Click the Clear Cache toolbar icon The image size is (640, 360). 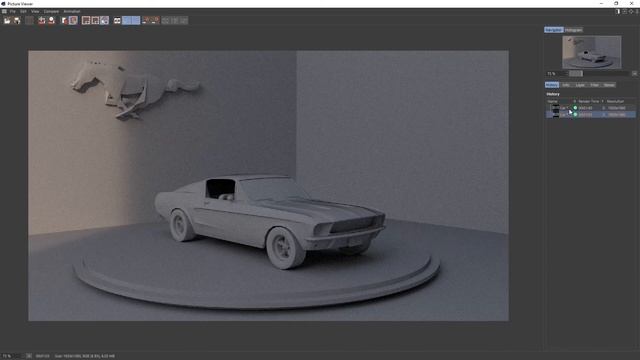(x=64, y=20)
